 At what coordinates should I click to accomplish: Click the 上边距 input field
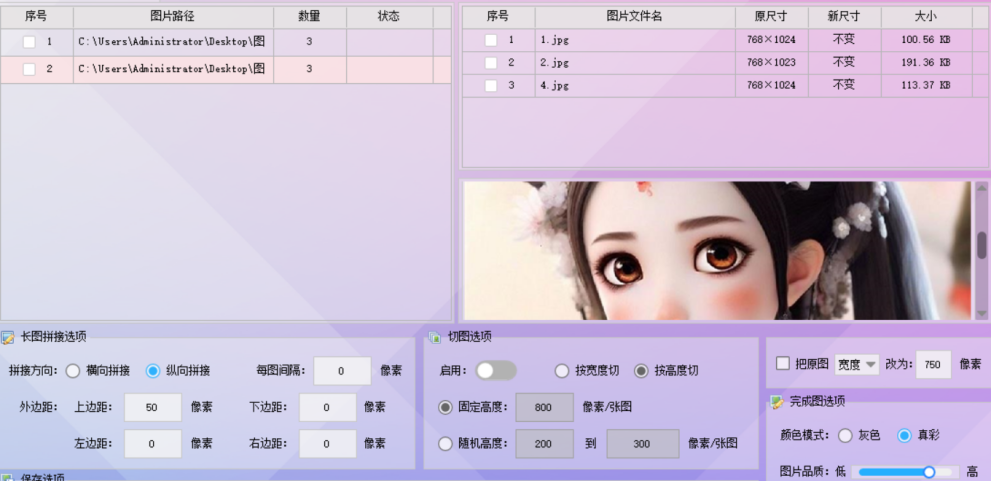pyautogui.click(x=152, y=408)
